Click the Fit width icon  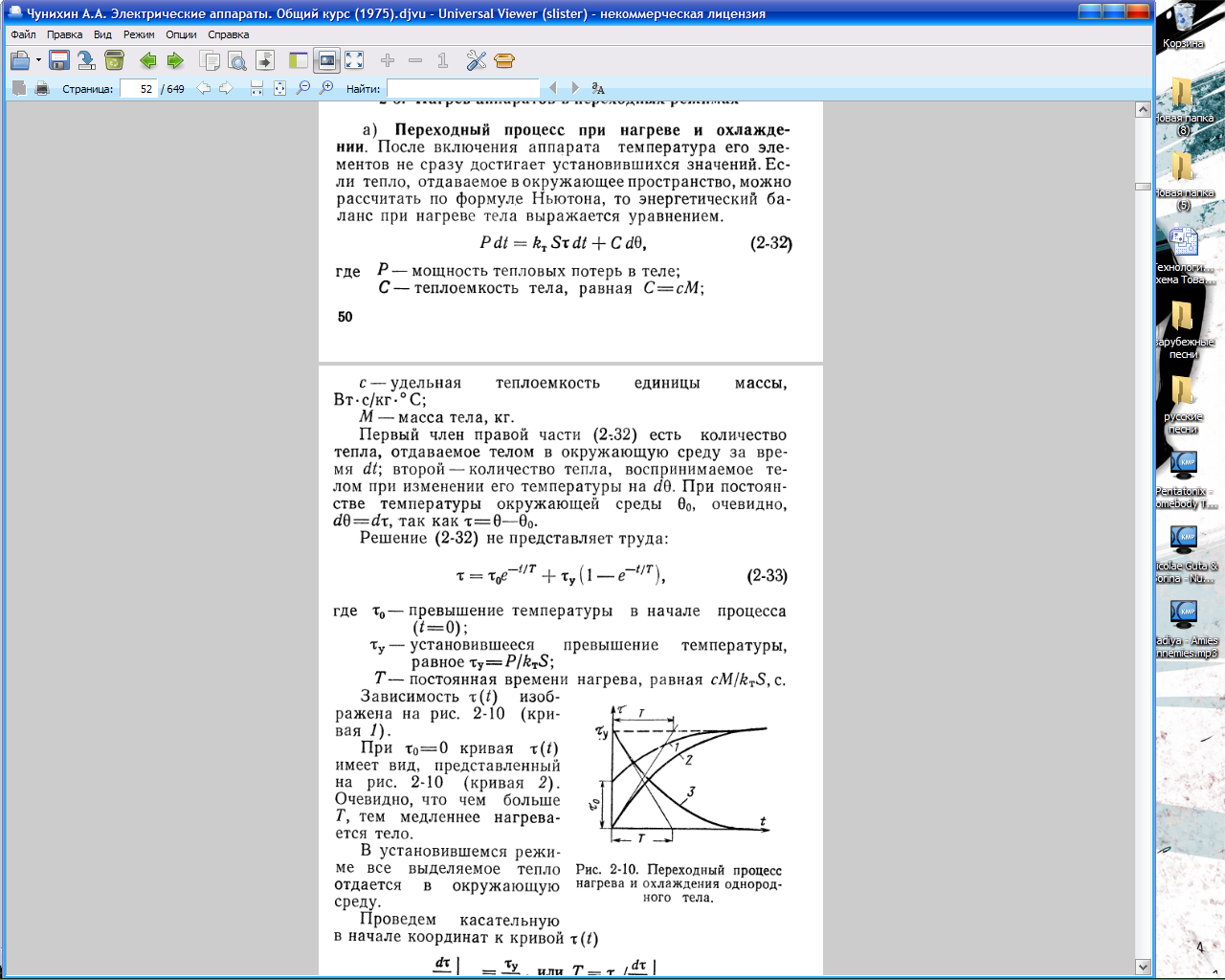[256, 88]
